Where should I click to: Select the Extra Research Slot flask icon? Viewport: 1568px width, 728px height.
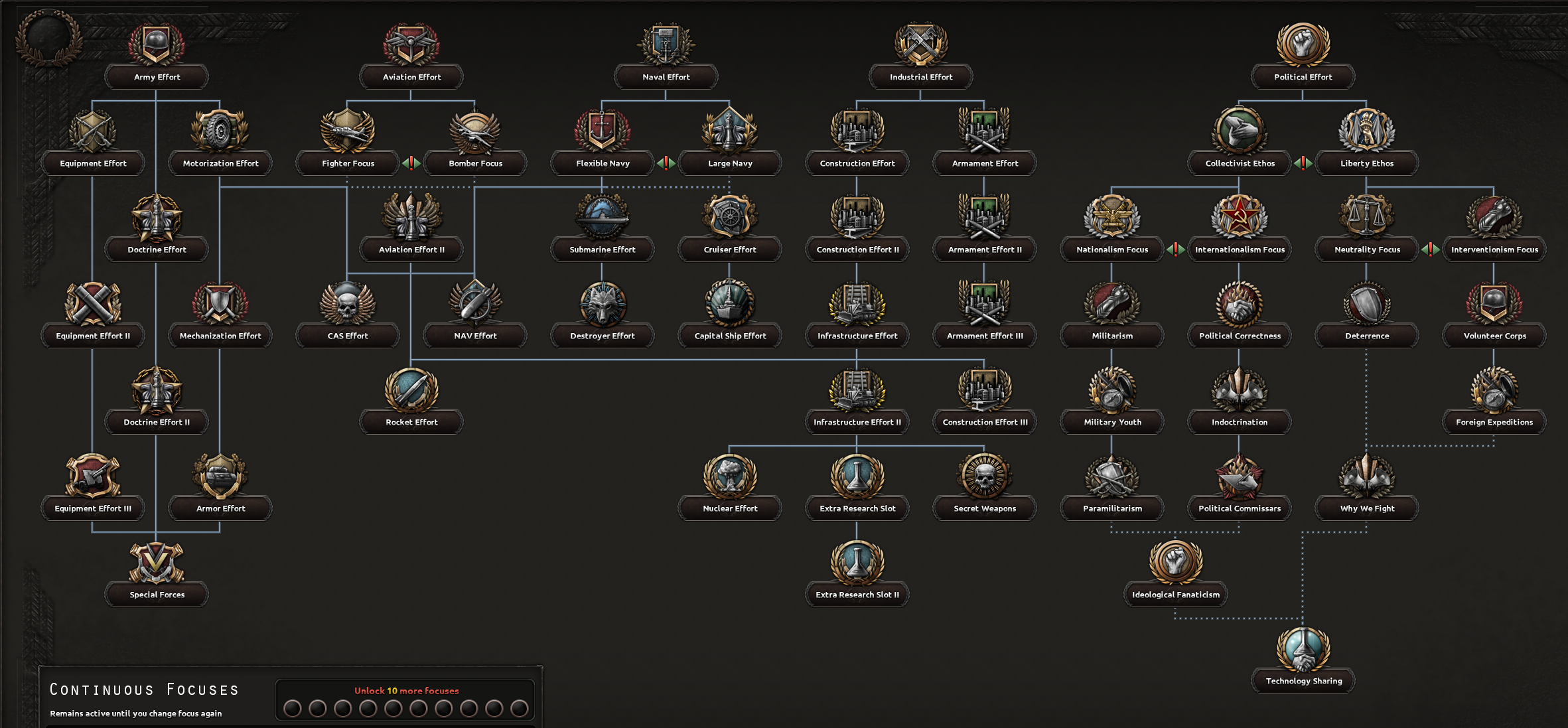pyautogui.click(x=857, y=476)
